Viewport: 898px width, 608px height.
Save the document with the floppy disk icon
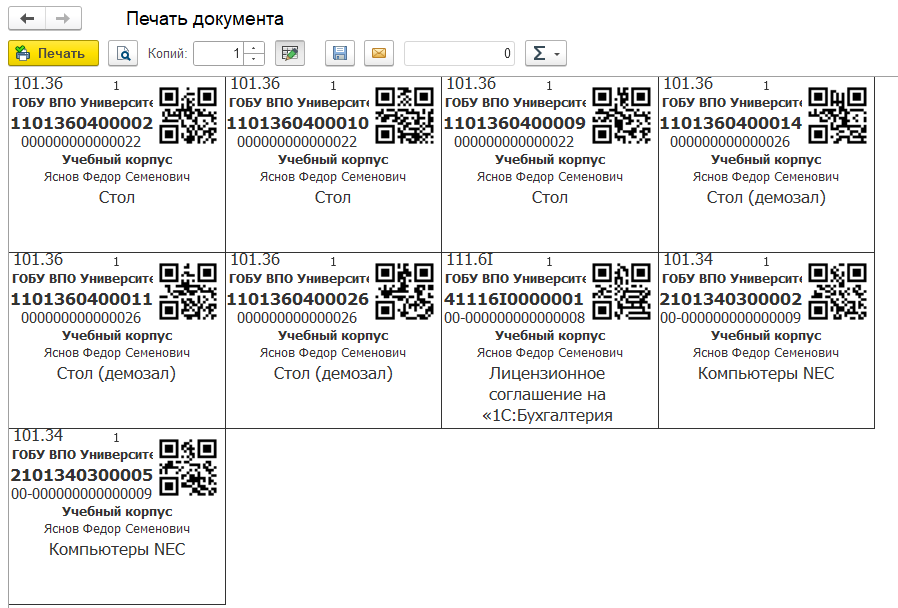pyautogui.click(x=340, y=53)
